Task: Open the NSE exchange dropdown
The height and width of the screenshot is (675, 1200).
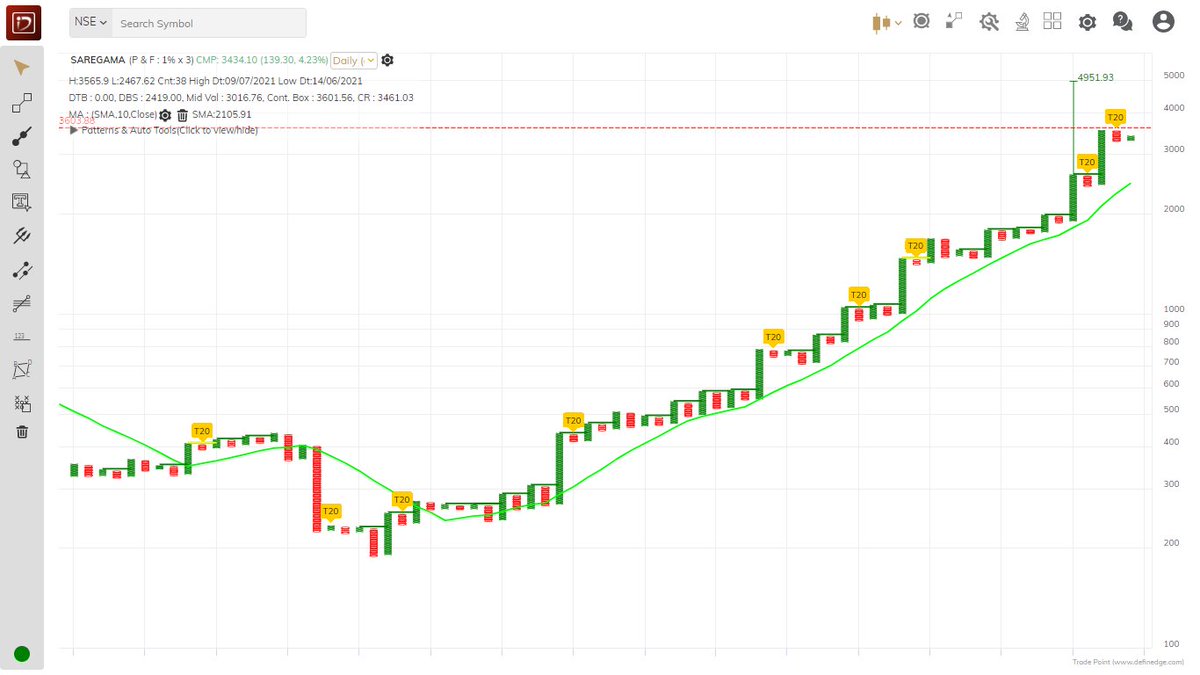Action: point(90,22)
